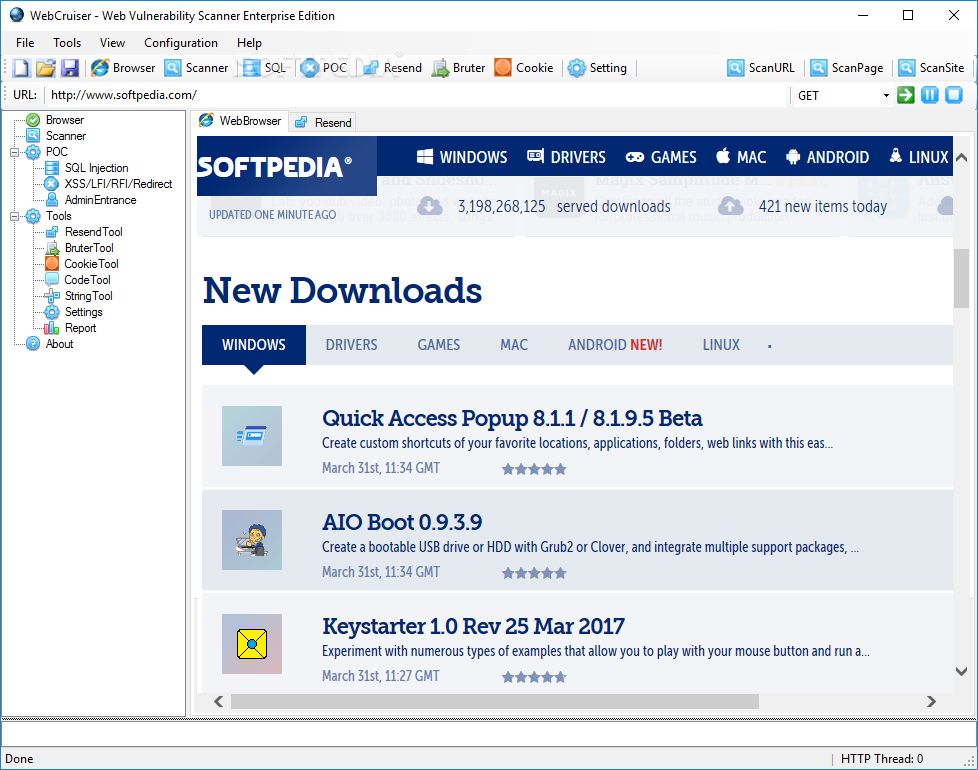Click the Save floppy disk icon
The height and width of the screenshot is (770, 978).
[x=70, y=68]
